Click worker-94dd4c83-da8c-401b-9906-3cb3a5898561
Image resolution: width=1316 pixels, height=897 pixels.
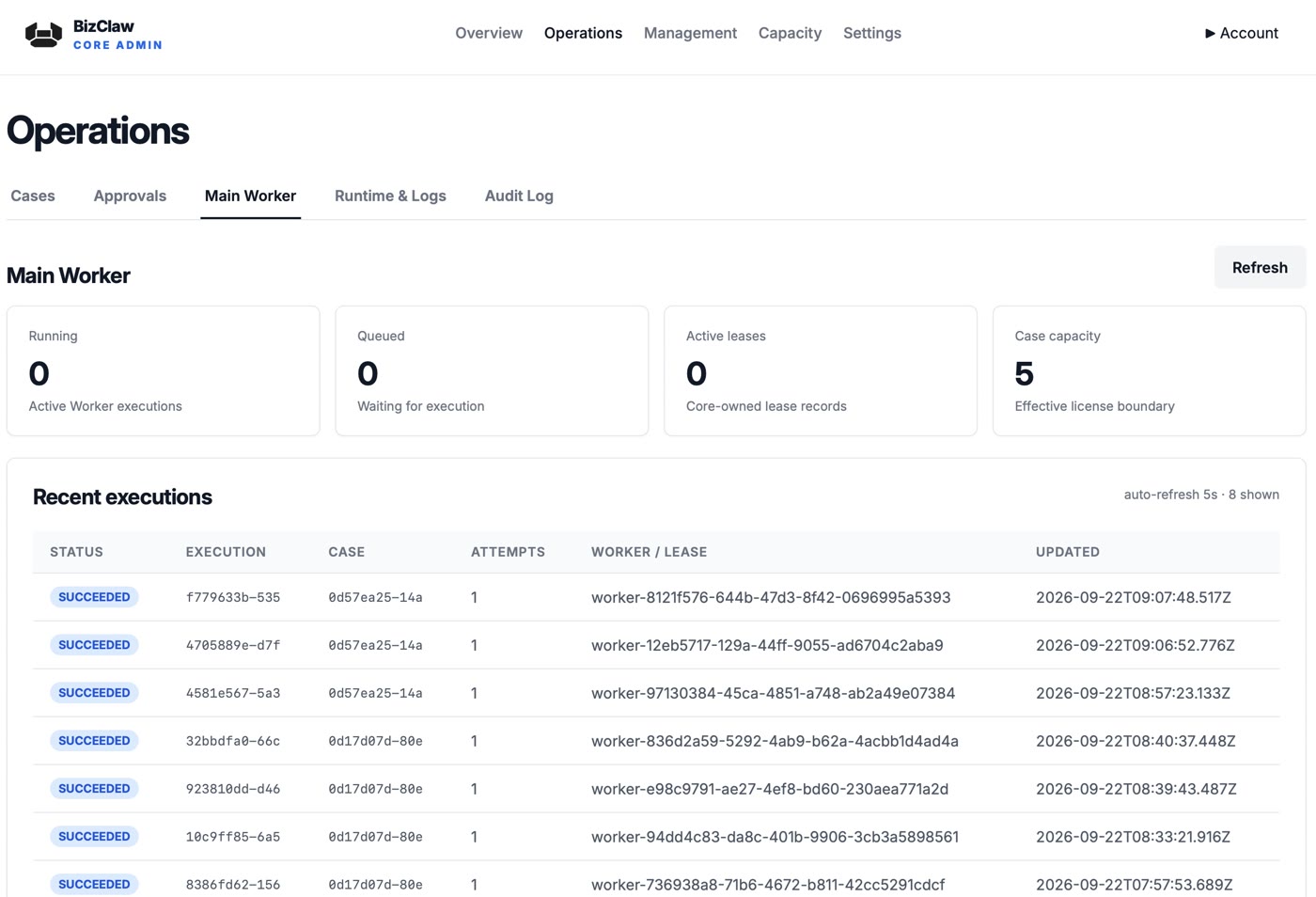[x=775, y=837]
